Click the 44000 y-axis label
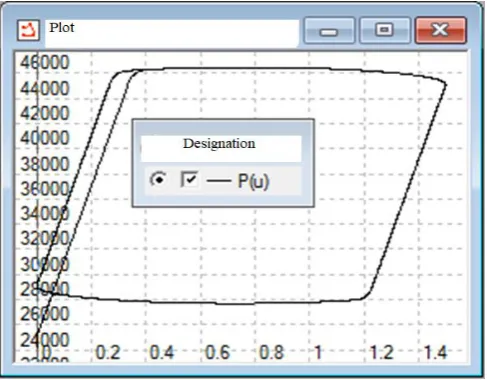The image size is (487, 380). (45, 89)
